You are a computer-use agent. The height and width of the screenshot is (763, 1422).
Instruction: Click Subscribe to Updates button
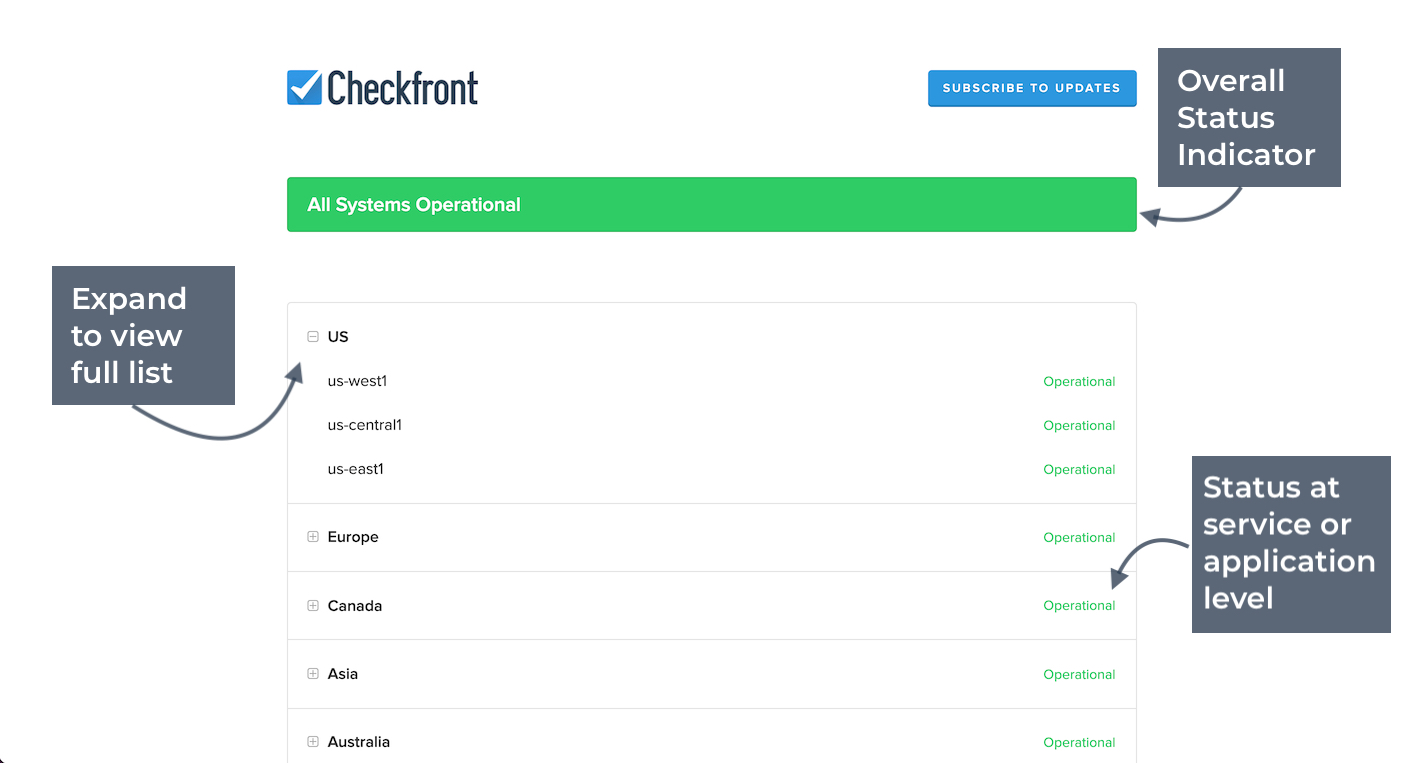1032,88
